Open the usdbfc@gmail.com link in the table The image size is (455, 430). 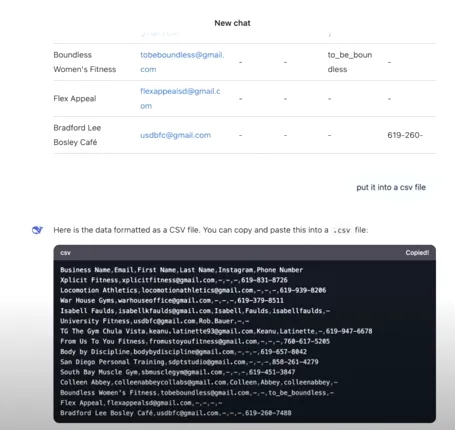pos(175,135)
